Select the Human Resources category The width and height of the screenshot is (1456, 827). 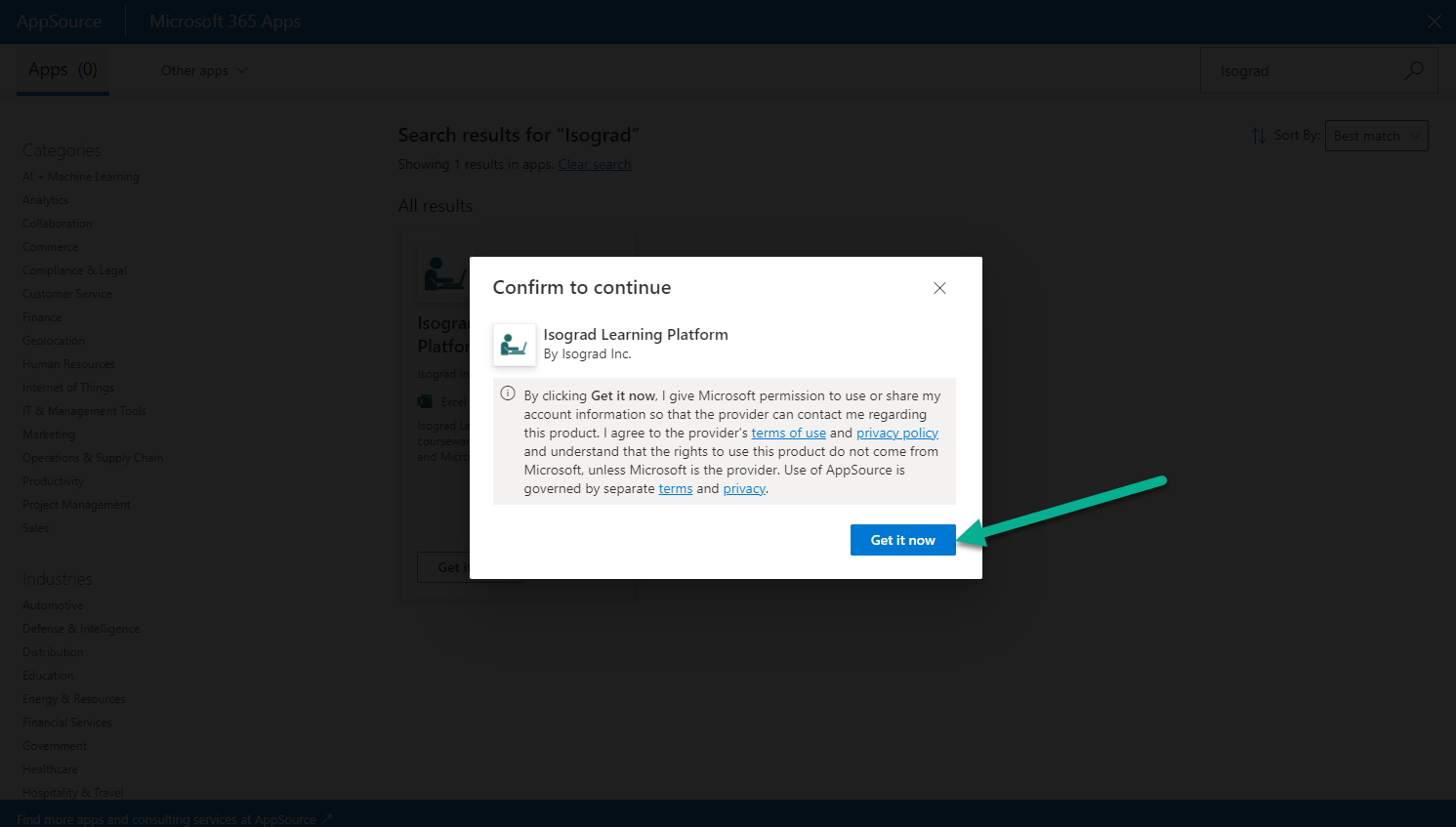69,364
